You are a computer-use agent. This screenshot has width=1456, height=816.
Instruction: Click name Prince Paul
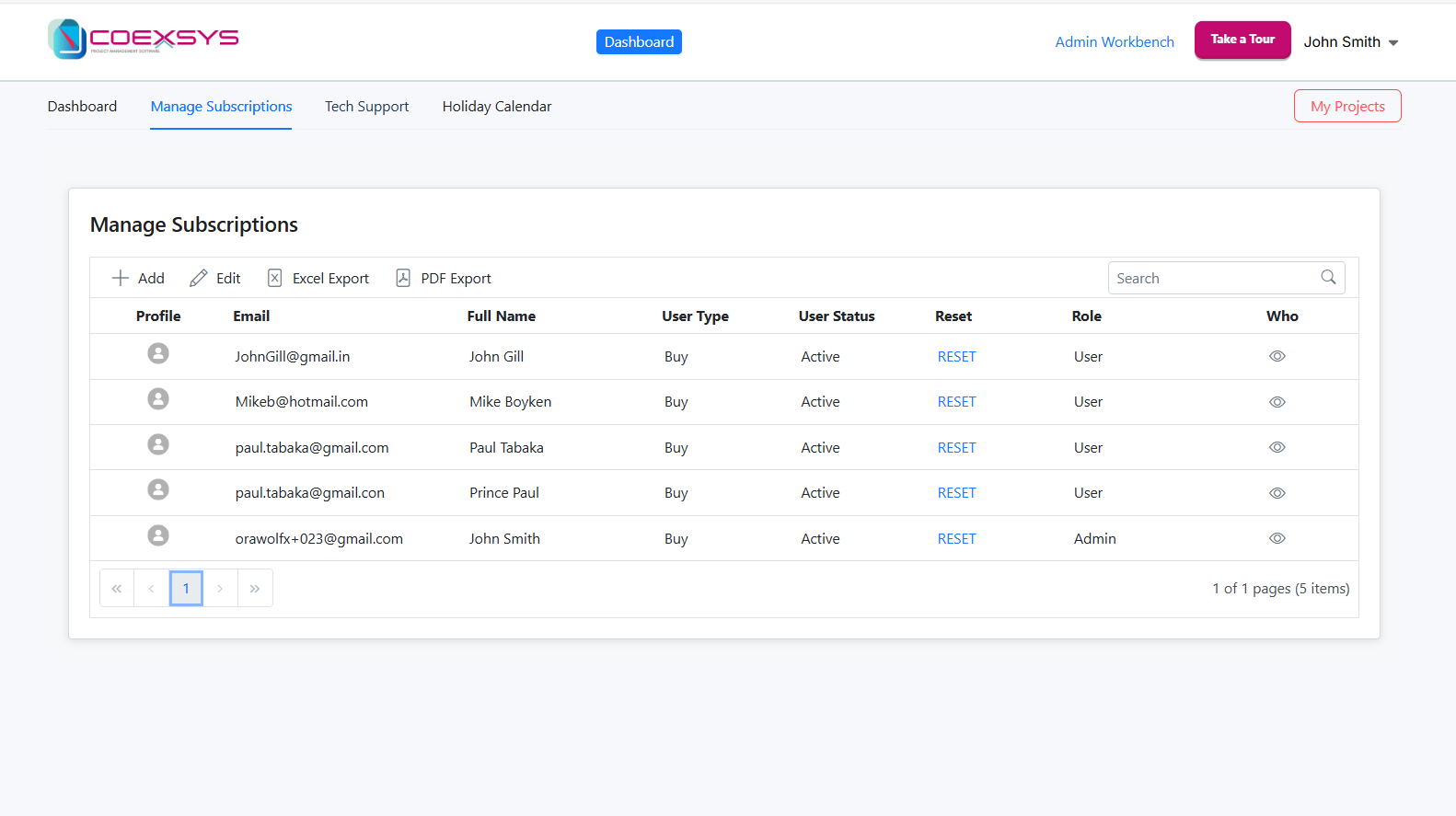[504, 493]
